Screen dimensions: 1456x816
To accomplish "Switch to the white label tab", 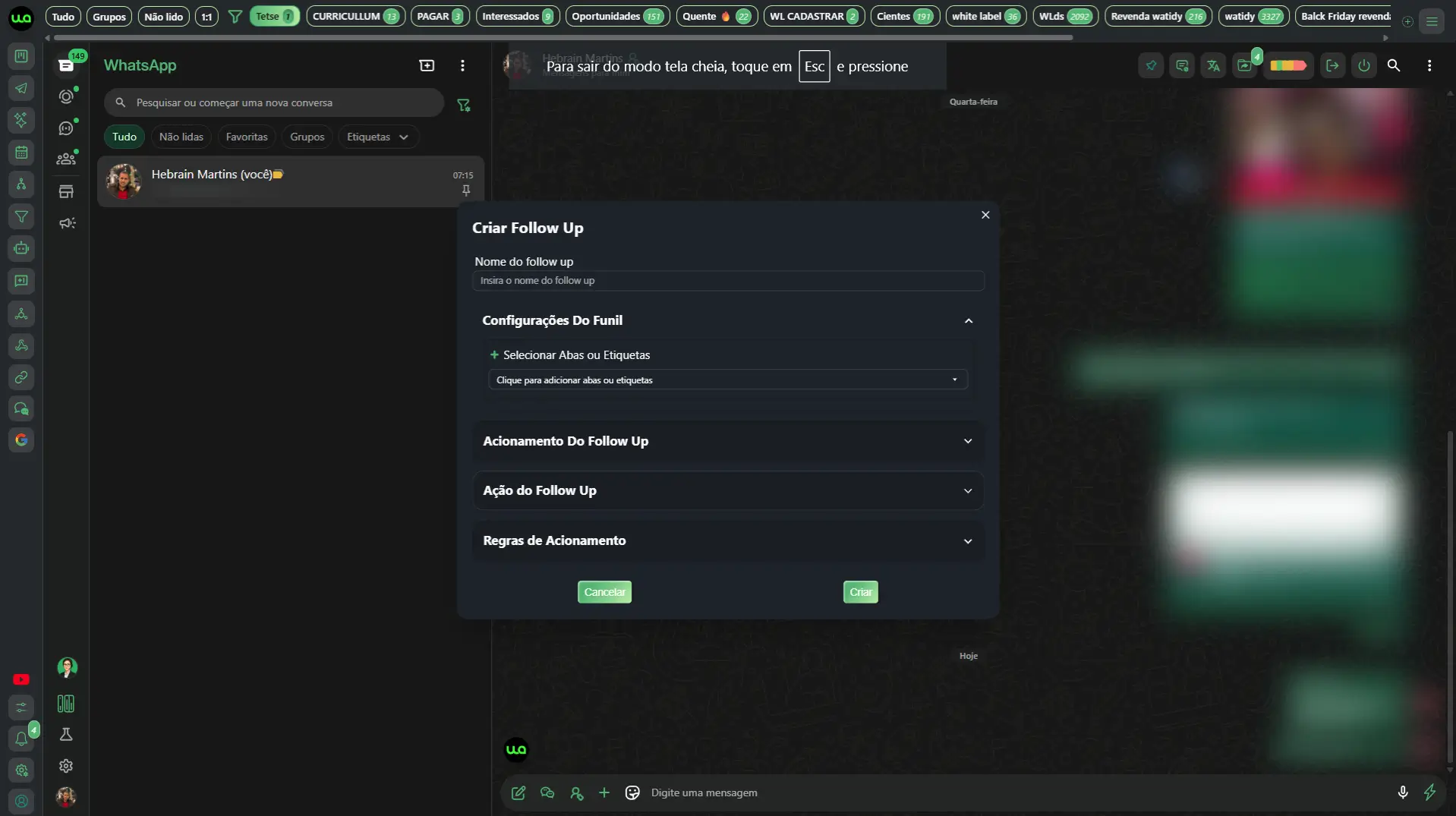I will (x=985, y=16).
